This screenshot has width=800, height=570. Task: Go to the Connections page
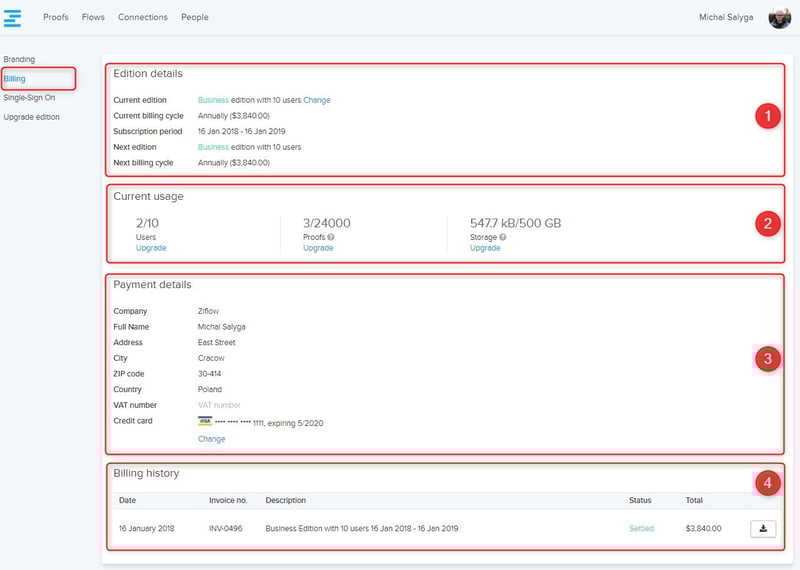[x=143, y=18]
